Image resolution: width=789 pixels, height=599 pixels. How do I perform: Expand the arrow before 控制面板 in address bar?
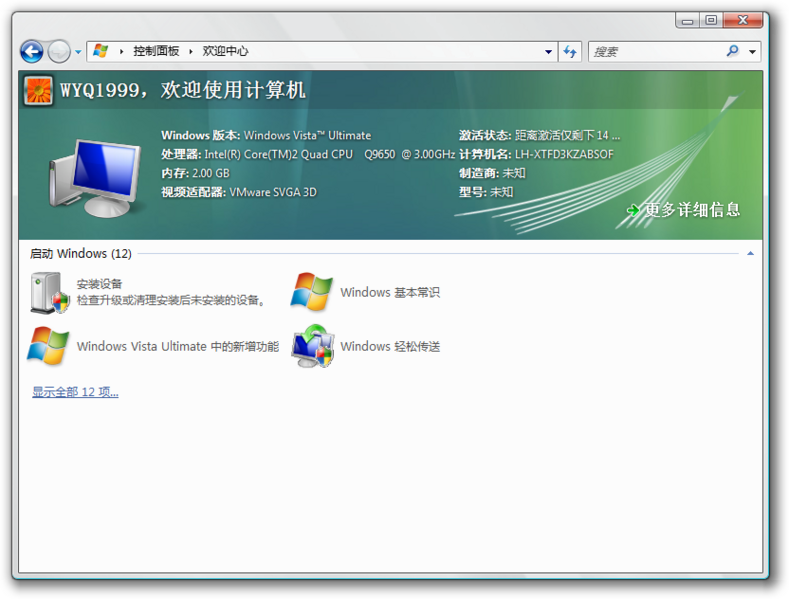coord(121,51)
